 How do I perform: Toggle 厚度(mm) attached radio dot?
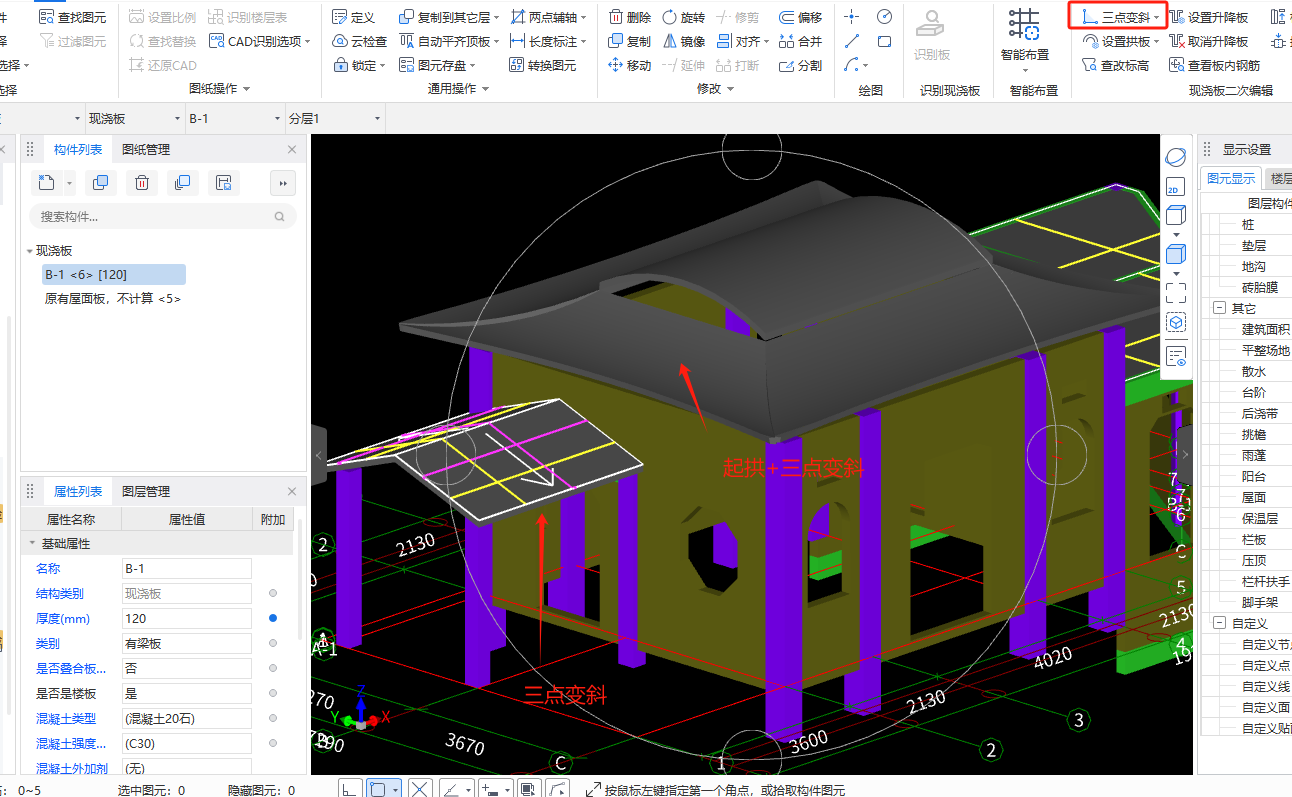273,618
